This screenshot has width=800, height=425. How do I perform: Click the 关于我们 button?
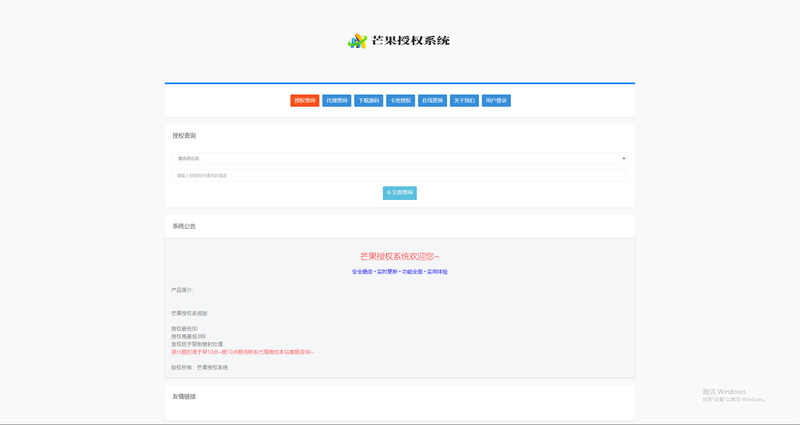[464, 101]
